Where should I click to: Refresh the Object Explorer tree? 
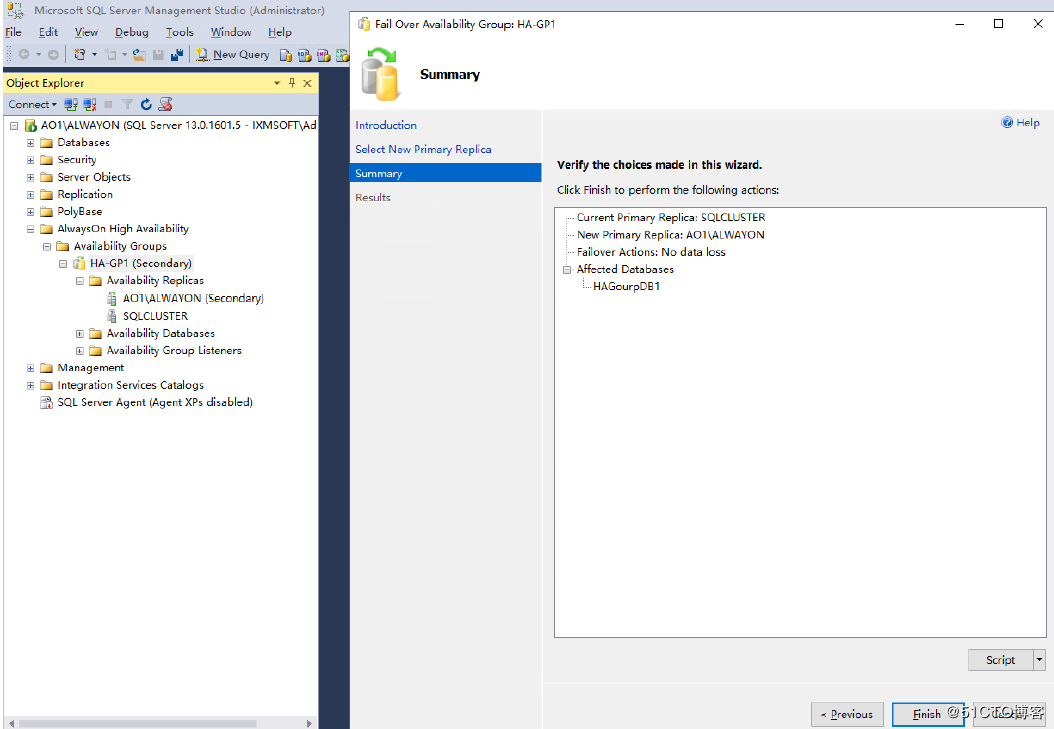point(146,104)
